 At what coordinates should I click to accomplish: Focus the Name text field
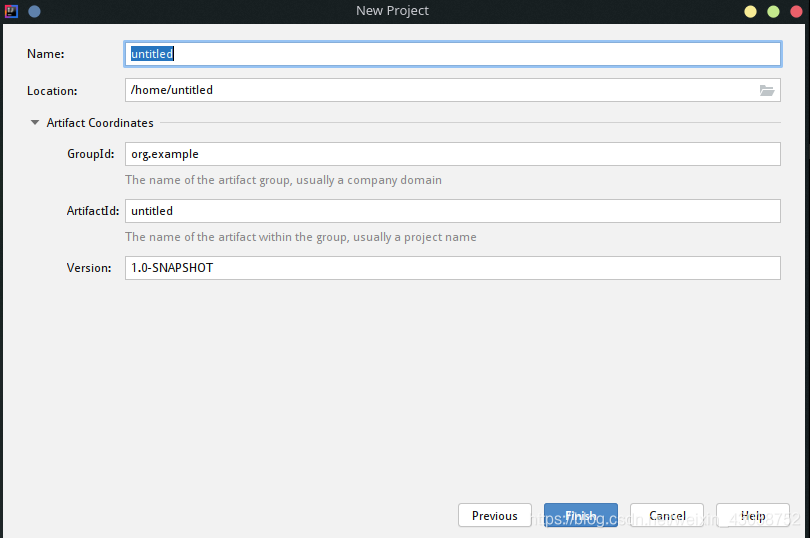tap(453, 54)
